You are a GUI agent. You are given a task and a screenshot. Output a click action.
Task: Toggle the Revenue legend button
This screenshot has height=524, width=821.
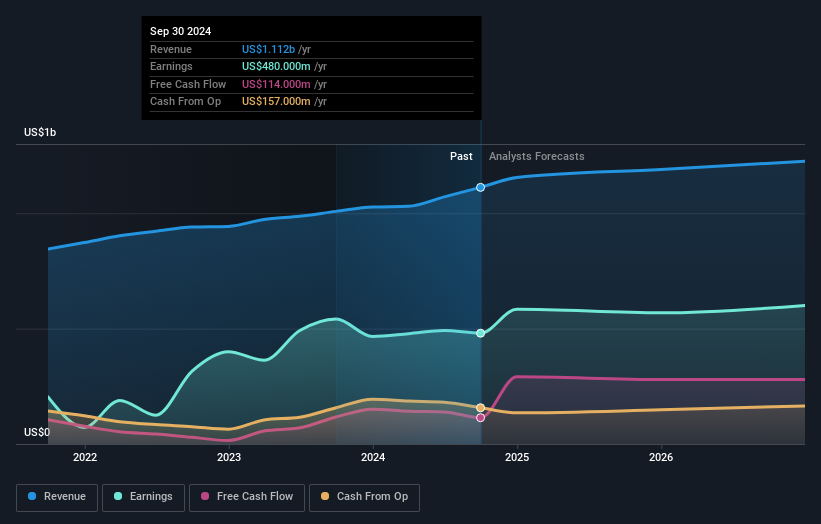(57, 497)
